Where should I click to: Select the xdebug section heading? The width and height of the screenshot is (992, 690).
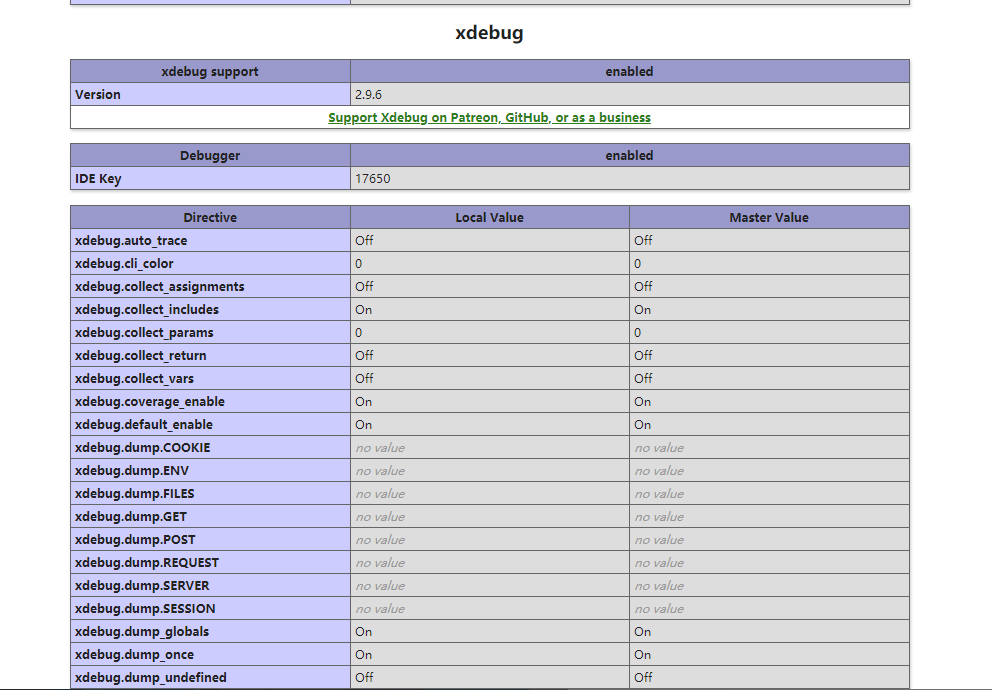[489, 32]
